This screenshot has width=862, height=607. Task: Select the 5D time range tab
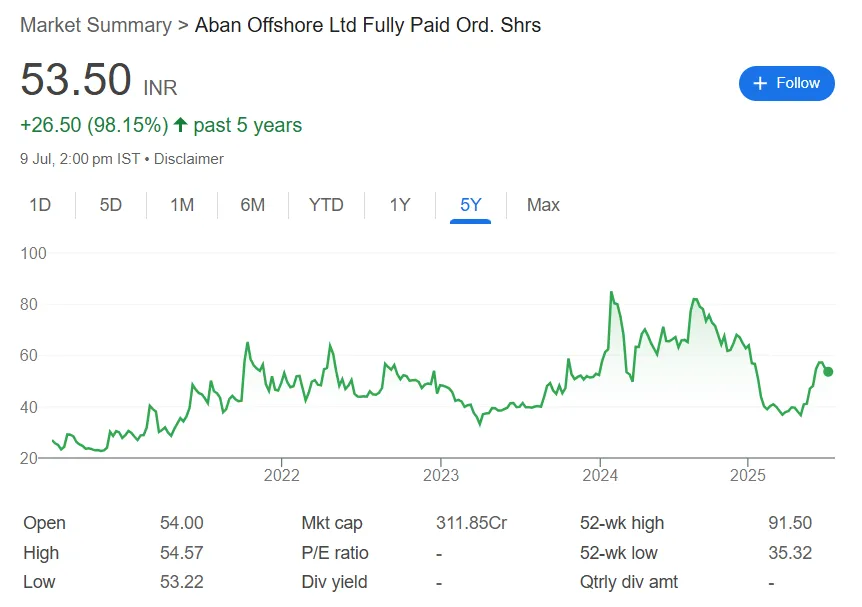(110, 205)
